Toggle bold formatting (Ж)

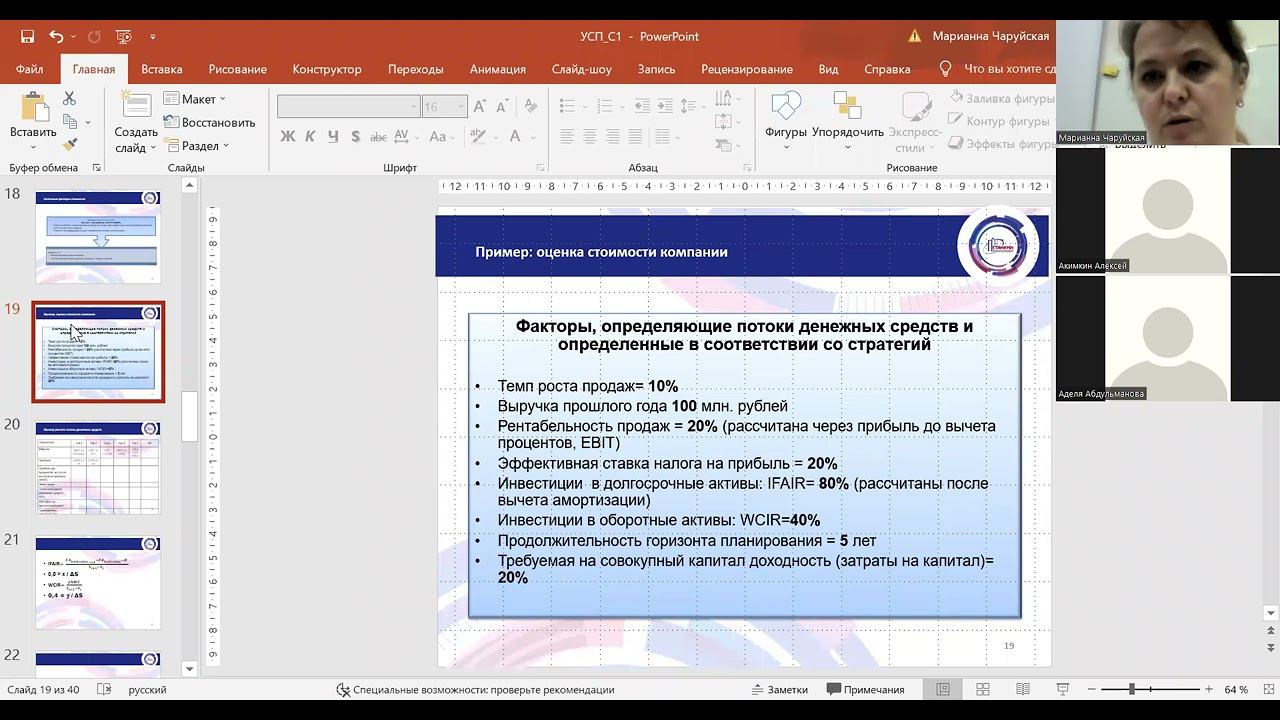pyautogui.click(x=288, y=136)
